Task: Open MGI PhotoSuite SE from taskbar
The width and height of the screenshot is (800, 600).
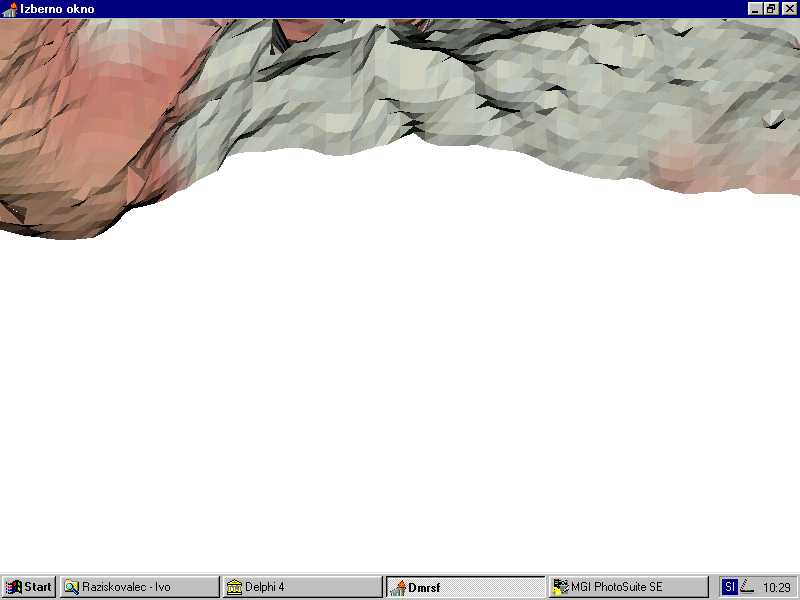Action: (x=628, y=587)
